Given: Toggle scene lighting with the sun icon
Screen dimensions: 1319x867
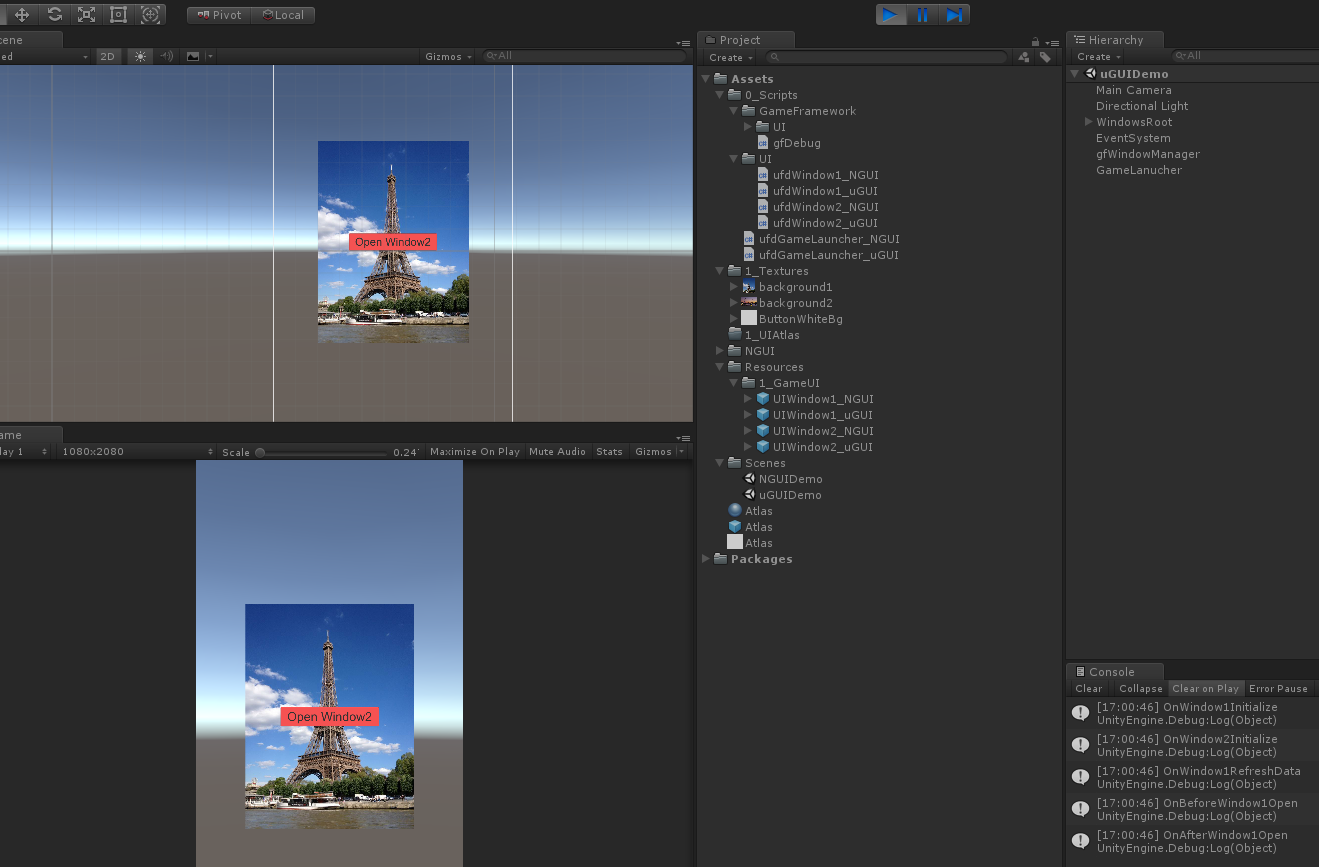Looking at the screenshot, I should click(140, 57).
